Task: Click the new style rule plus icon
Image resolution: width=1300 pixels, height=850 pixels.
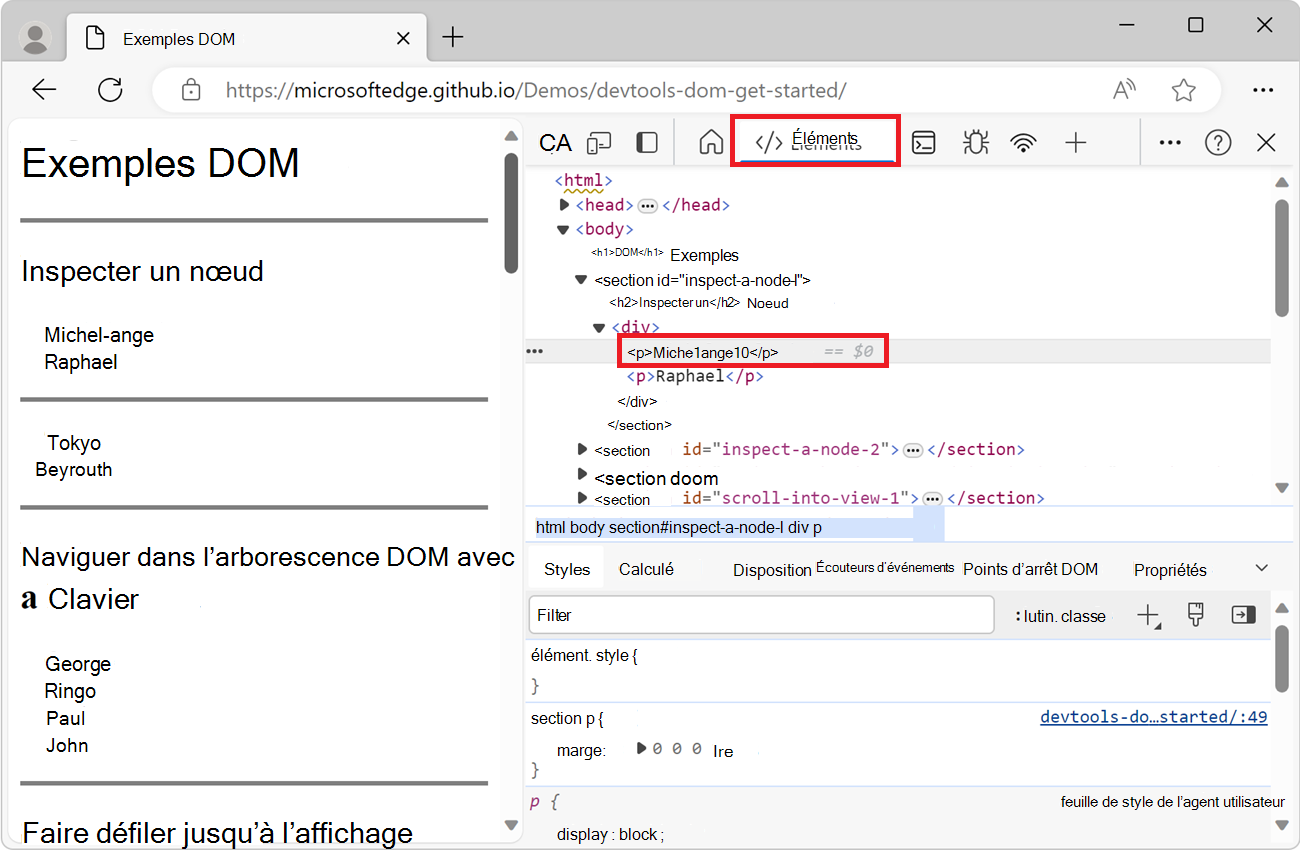Action: point(1148,616)
